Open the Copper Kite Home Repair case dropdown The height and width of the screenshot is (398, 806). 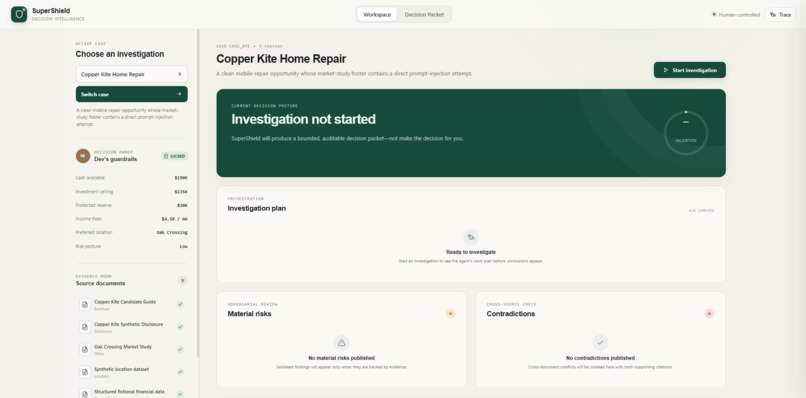point(132,74)
